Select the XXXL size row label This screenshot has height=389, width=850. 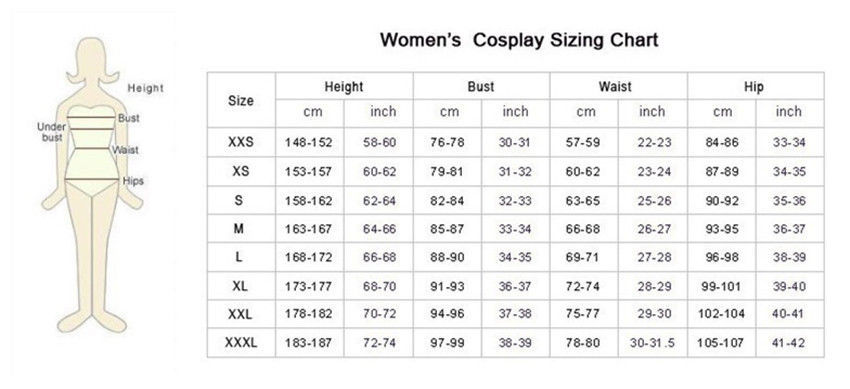(x=241, y=342)
